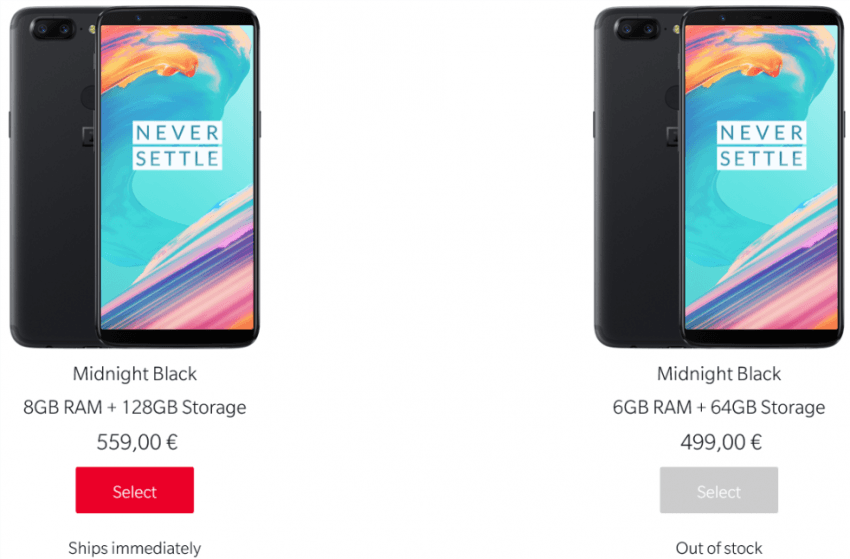Click the right Midnight Black title

pyautogui.click(x=719, y=374)
